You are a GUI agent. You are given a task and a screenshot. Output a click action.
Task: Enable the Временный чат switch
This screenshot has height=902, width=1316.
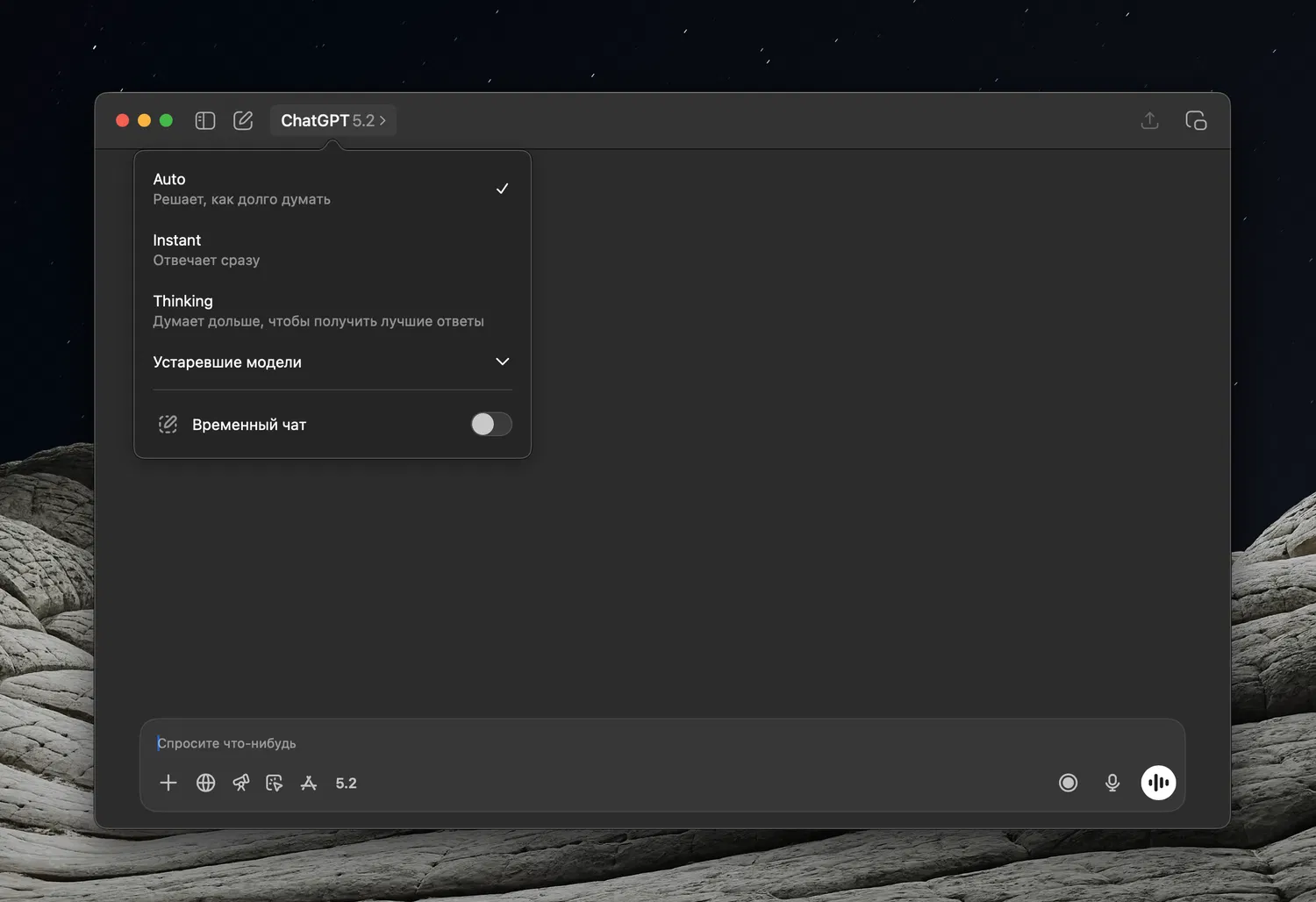tap(491, 424)
